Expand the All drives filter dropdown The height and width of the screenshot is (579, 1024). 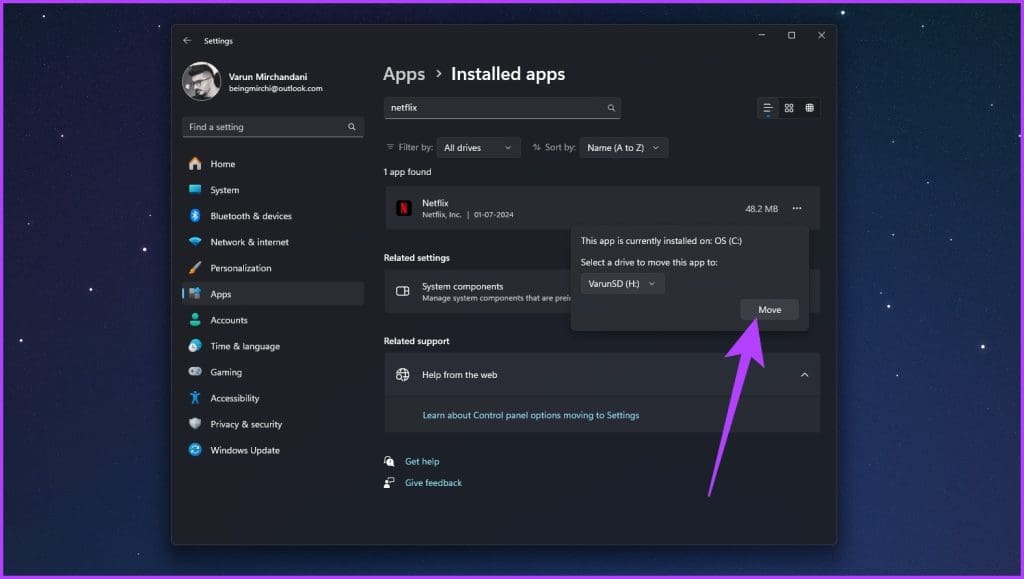tap(478, 147)
